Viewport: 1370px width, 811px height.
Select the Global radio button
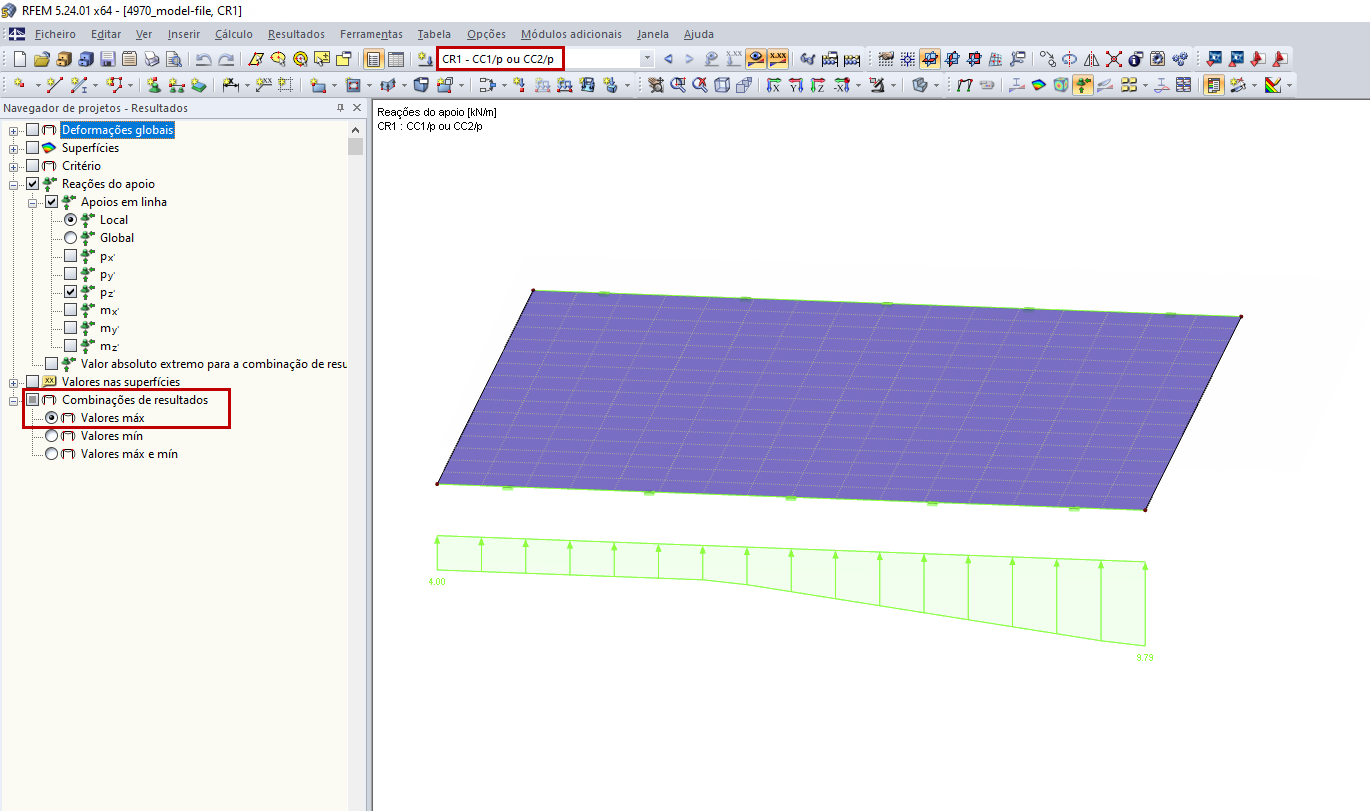click(70, 238)
